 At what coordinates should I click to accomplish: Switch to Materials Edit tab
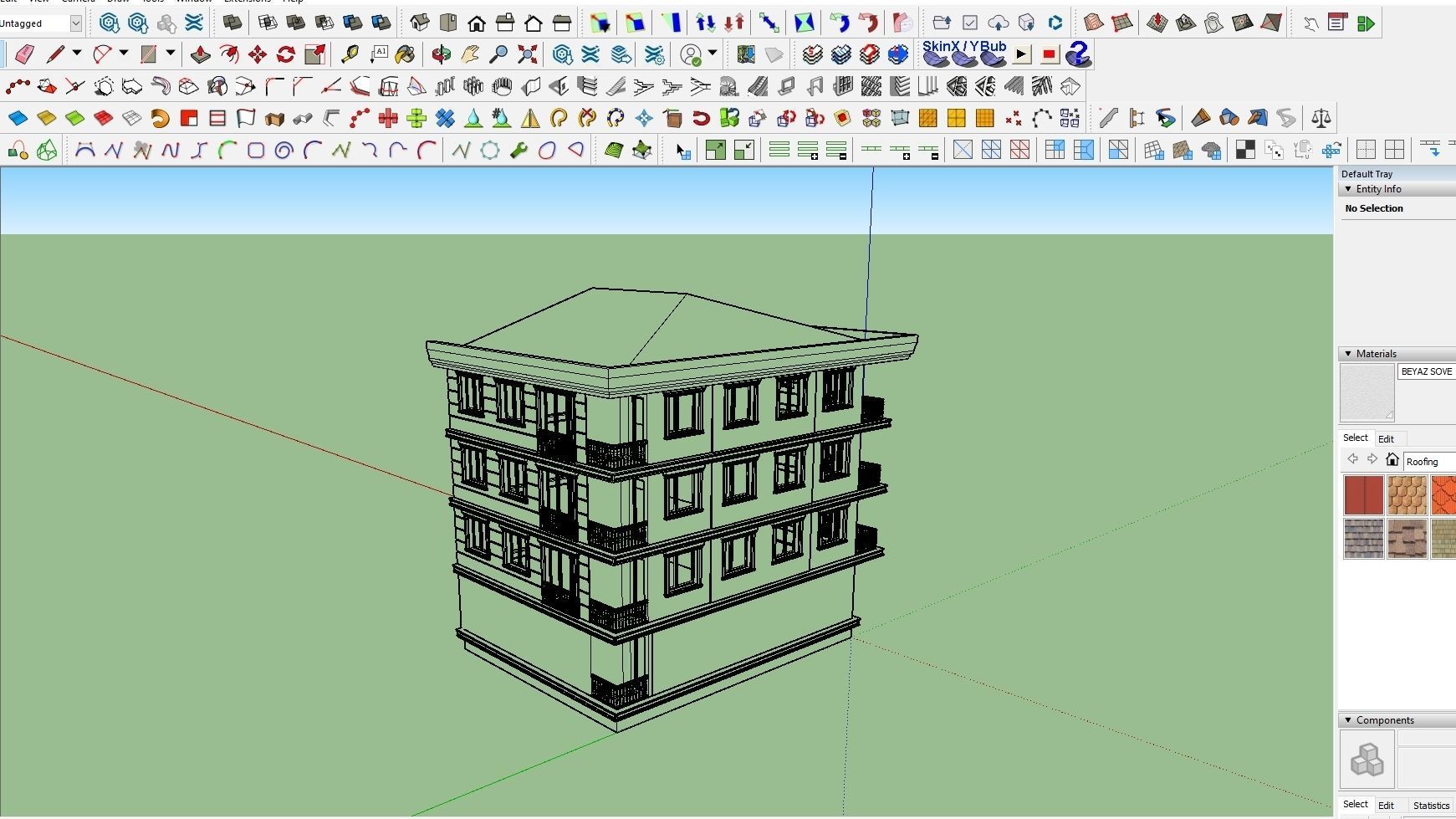click(x=1386, y=439)
